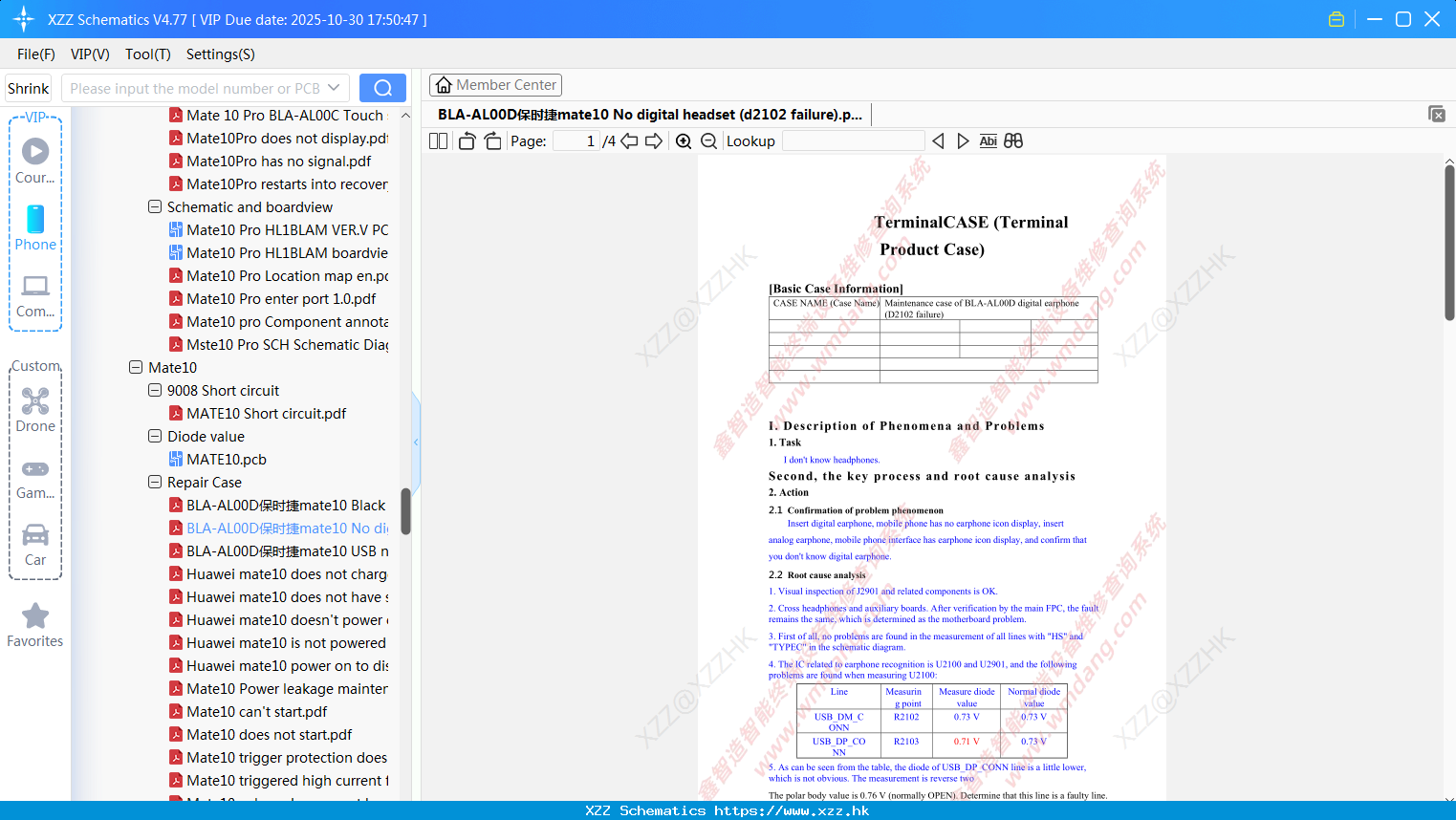Open Mate10 Pro HL1BLAM boardview file
Image resolution: width=1456 pixels, height=820 pixels.
click(278, 253)
